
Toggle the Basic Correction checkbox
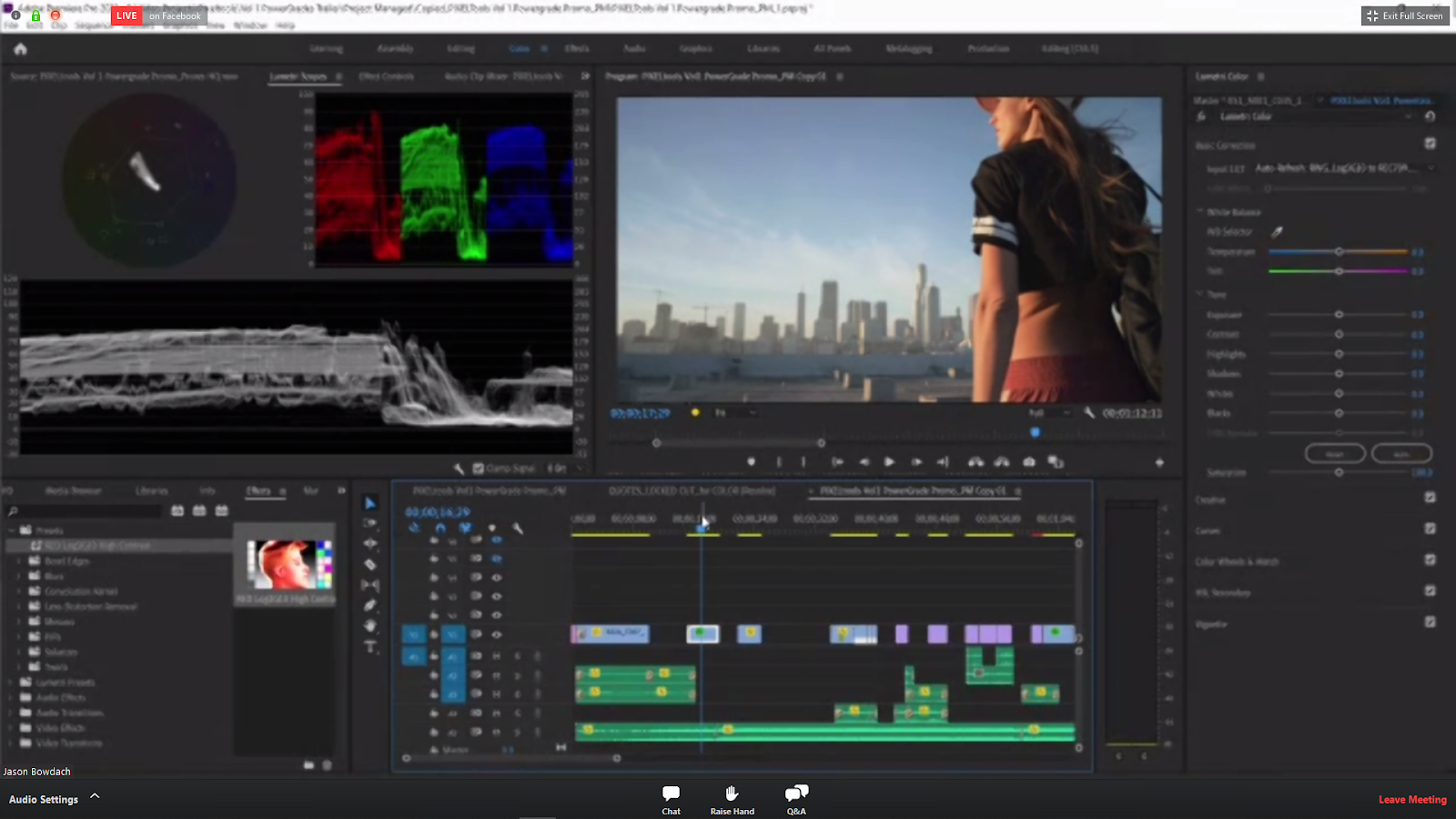tap(1430, 144)
